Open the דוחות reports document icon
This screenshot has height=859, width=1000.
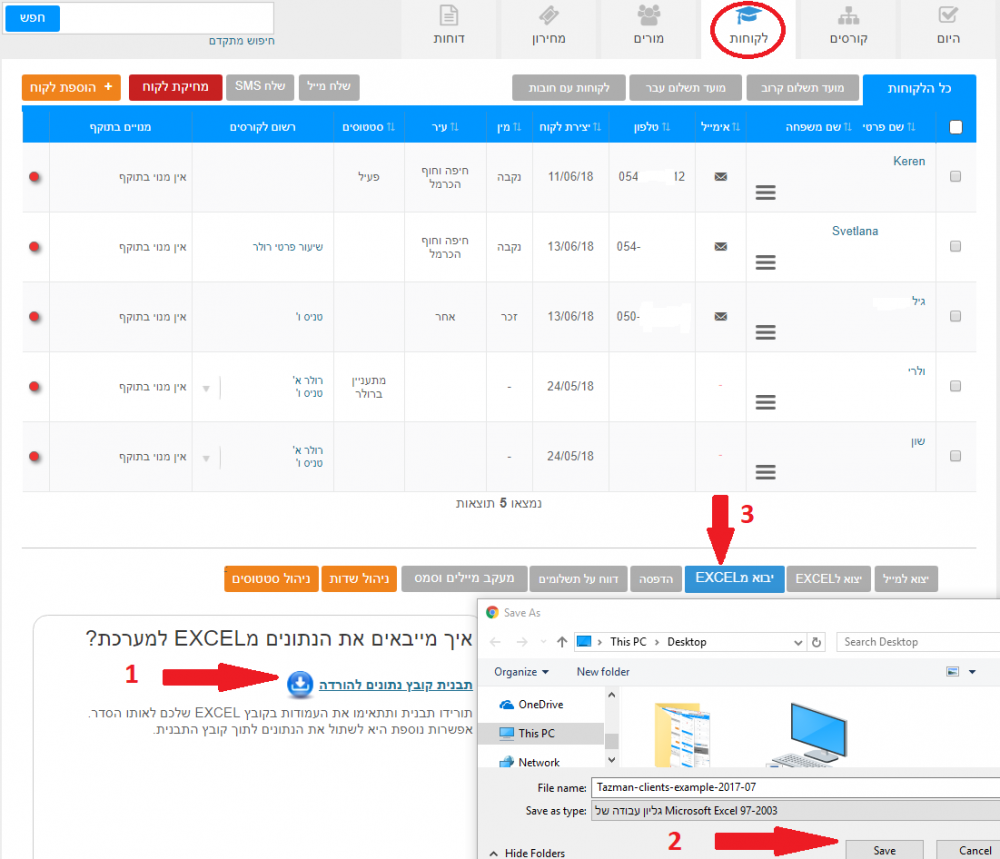449,17
